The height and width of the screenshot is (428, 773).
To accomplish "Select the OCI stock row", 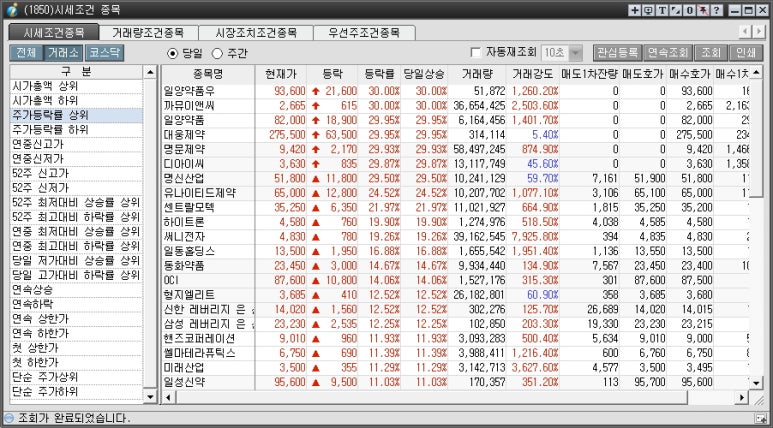I will [x=456, y=280].
